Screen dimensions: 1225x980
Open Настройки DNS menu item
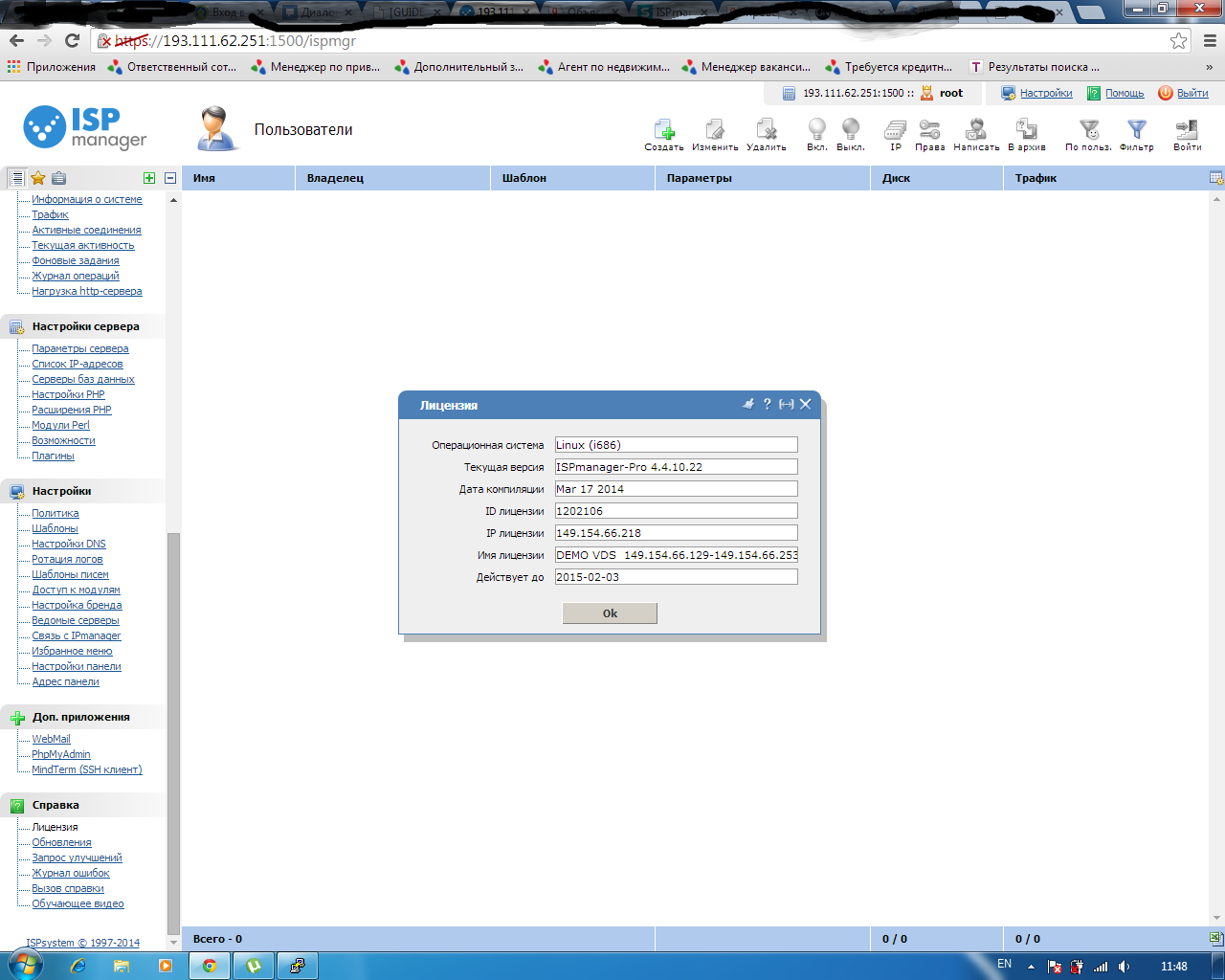(69, 544)
